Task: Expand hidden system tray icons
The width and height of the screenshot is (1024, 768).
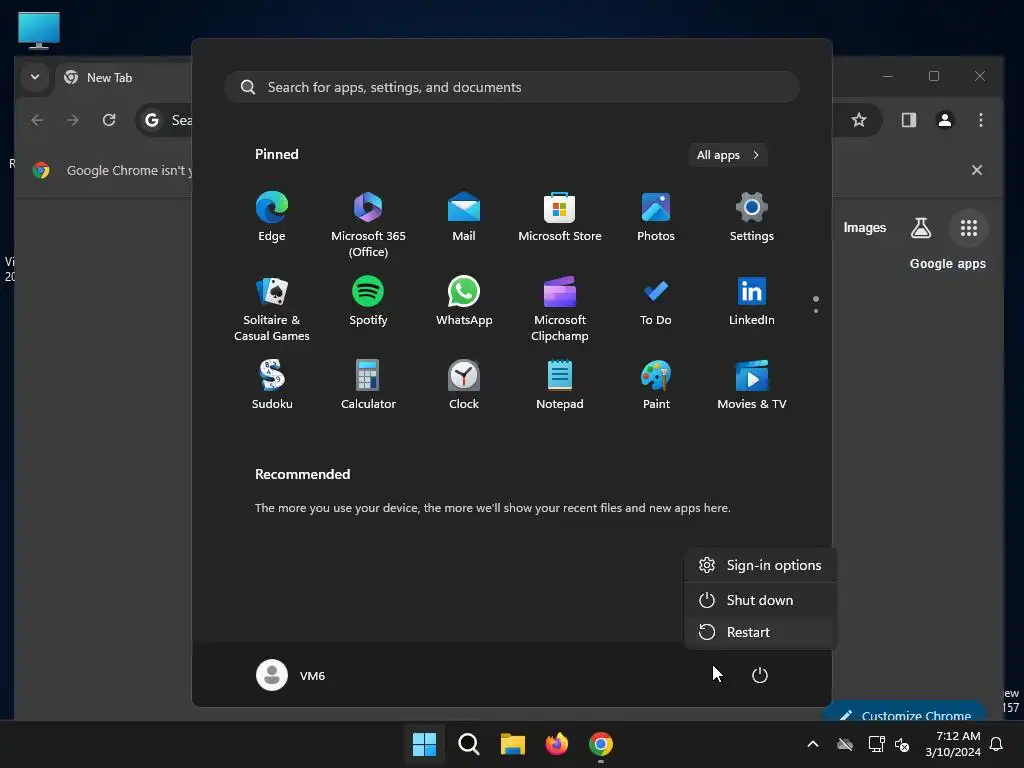Action: (813, 744)
